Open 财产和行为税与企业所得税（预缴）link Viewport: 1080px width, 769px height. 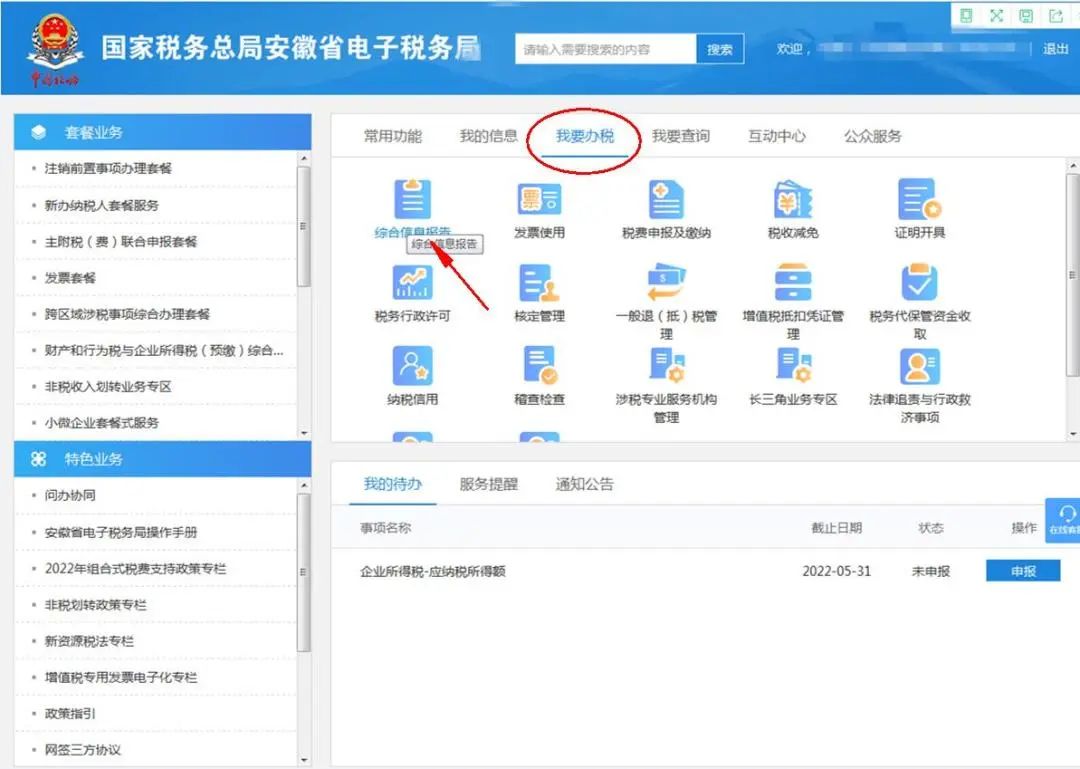[x=164, y=350]
